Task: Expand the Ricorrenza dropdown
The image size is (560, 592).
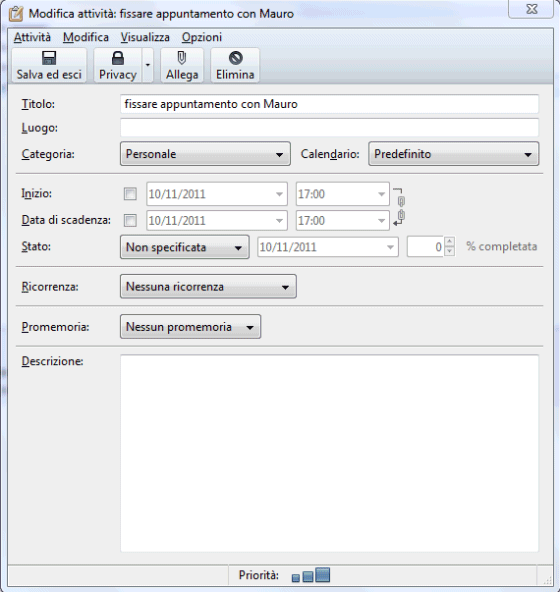Action: click(208, 287)
